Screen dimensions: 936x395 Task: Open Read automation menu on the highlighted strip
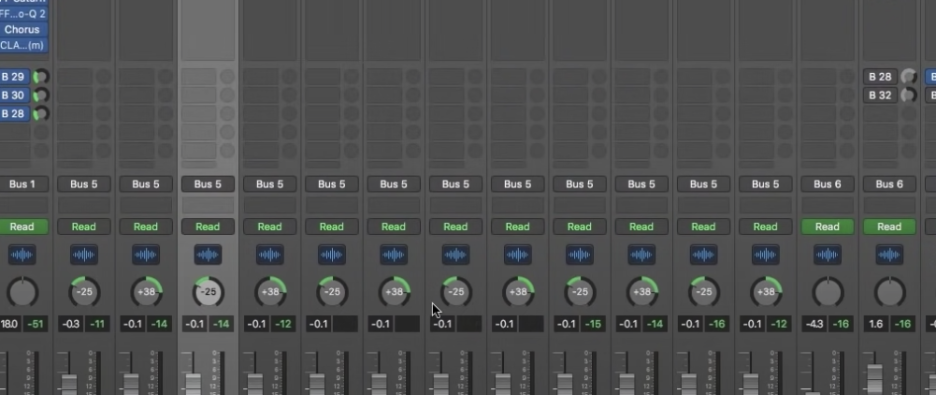208,227
